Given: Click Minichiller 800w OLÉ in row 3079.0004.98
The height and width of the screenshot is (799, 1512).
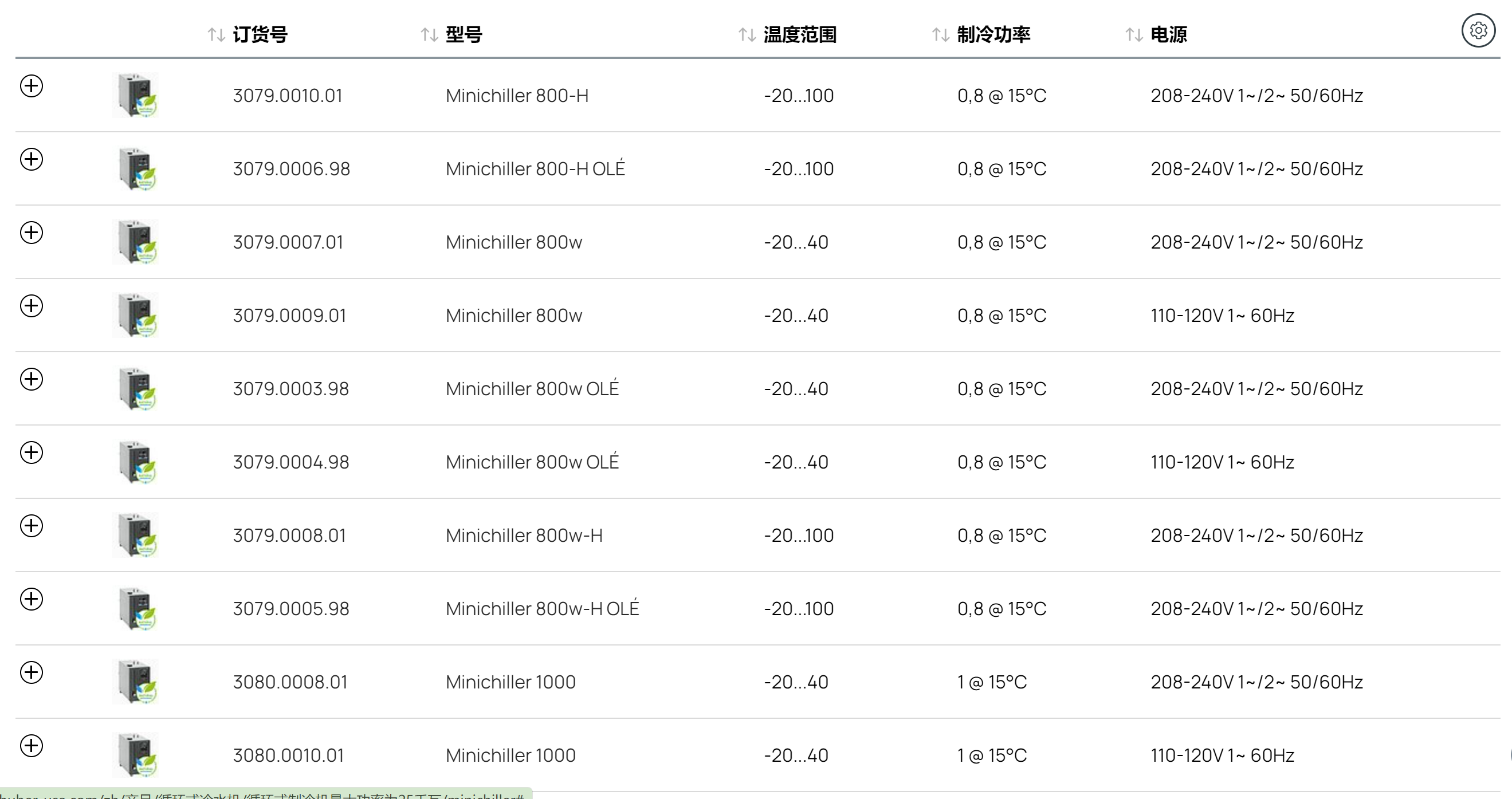Looking at the screenshot, I should click(532, 461).
